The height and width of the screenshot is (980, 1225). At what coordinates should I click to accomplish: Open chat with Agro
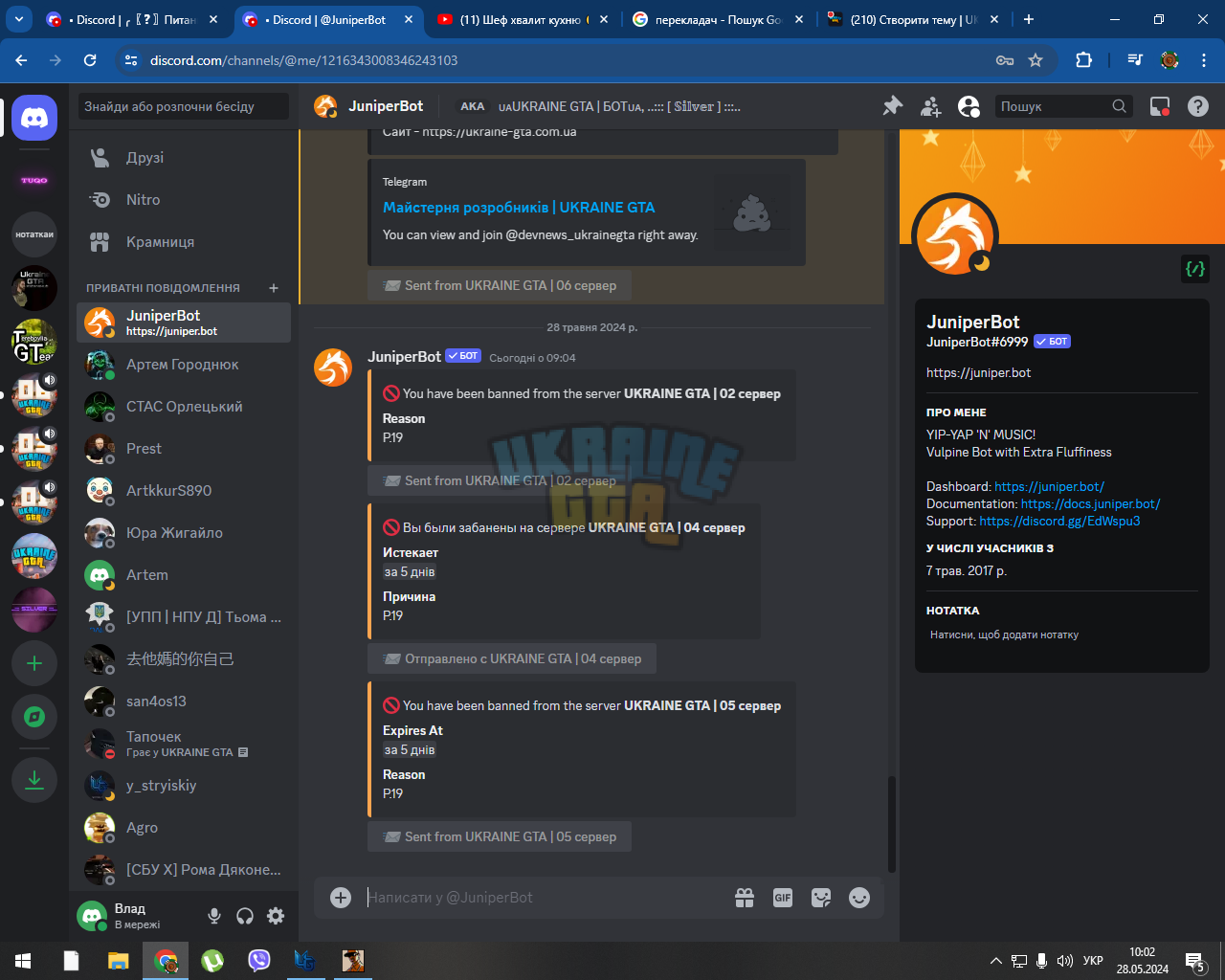(184, 828)
